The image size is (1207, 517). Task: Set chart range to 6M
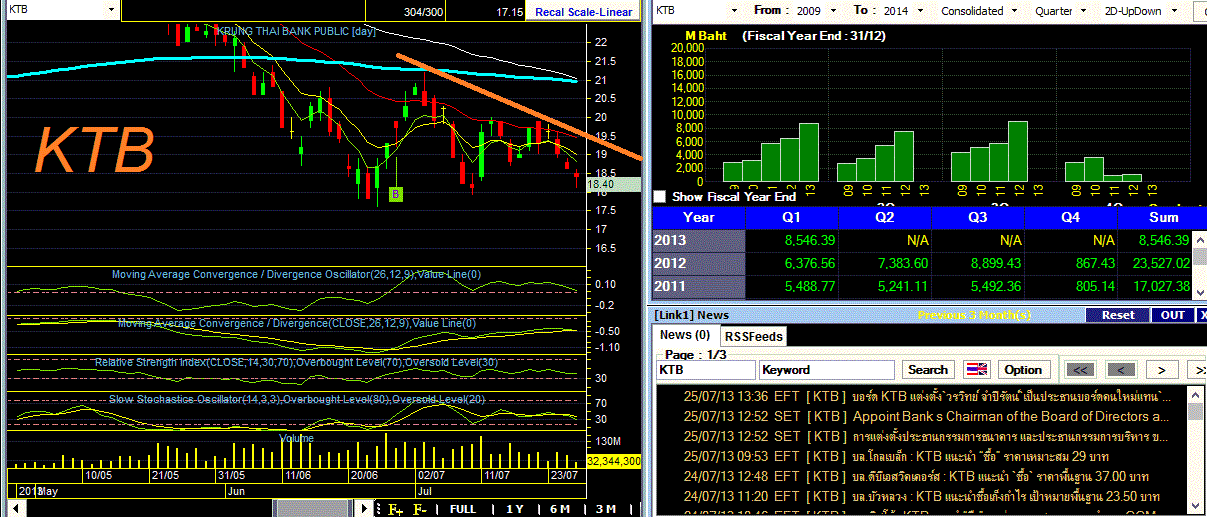coord(560,509)
